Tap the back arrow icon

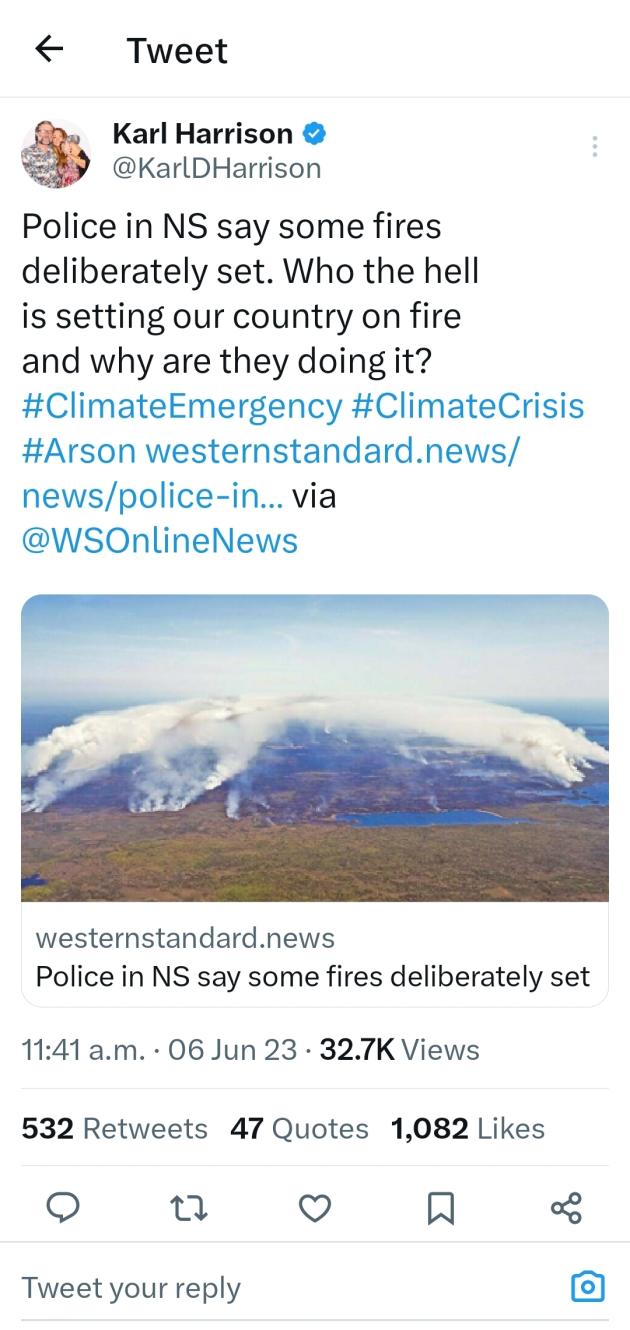point(50,50)
